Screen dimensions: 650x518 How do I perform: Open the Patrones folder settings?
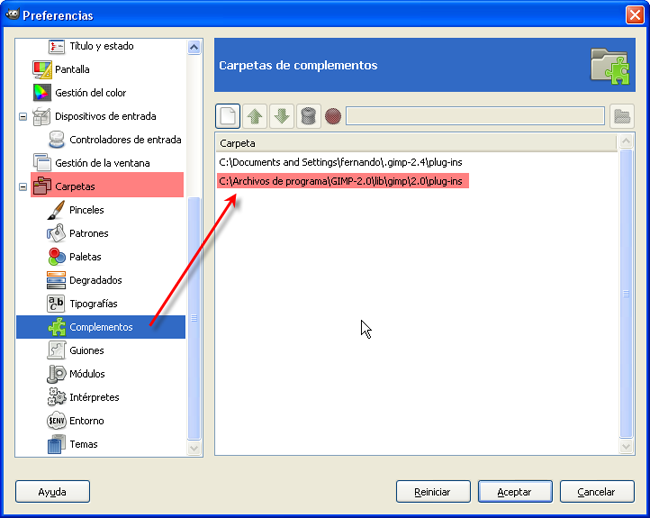88,233
